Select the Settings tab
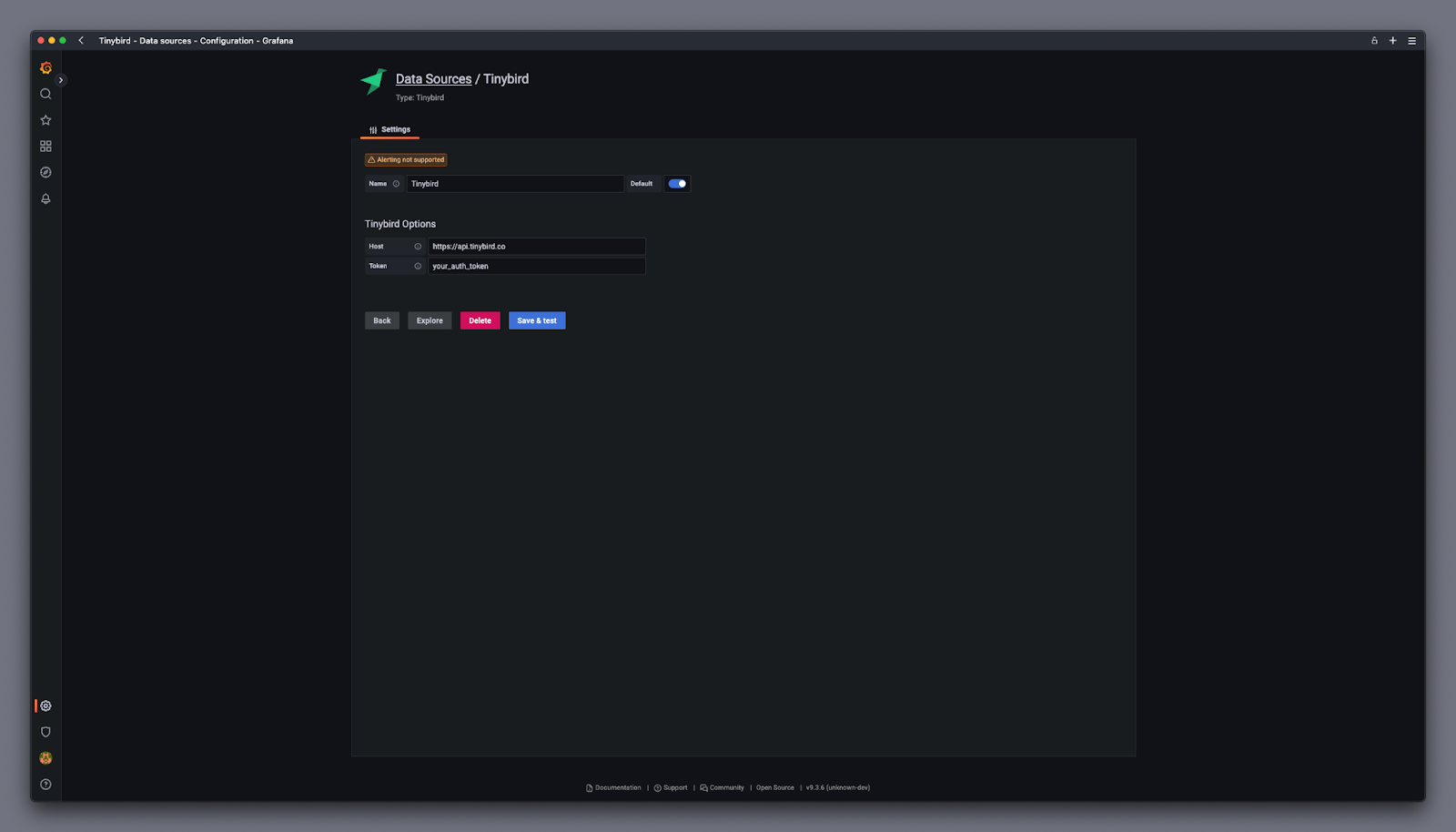This screenshot has width=1456, height=832. pos(390,130)
